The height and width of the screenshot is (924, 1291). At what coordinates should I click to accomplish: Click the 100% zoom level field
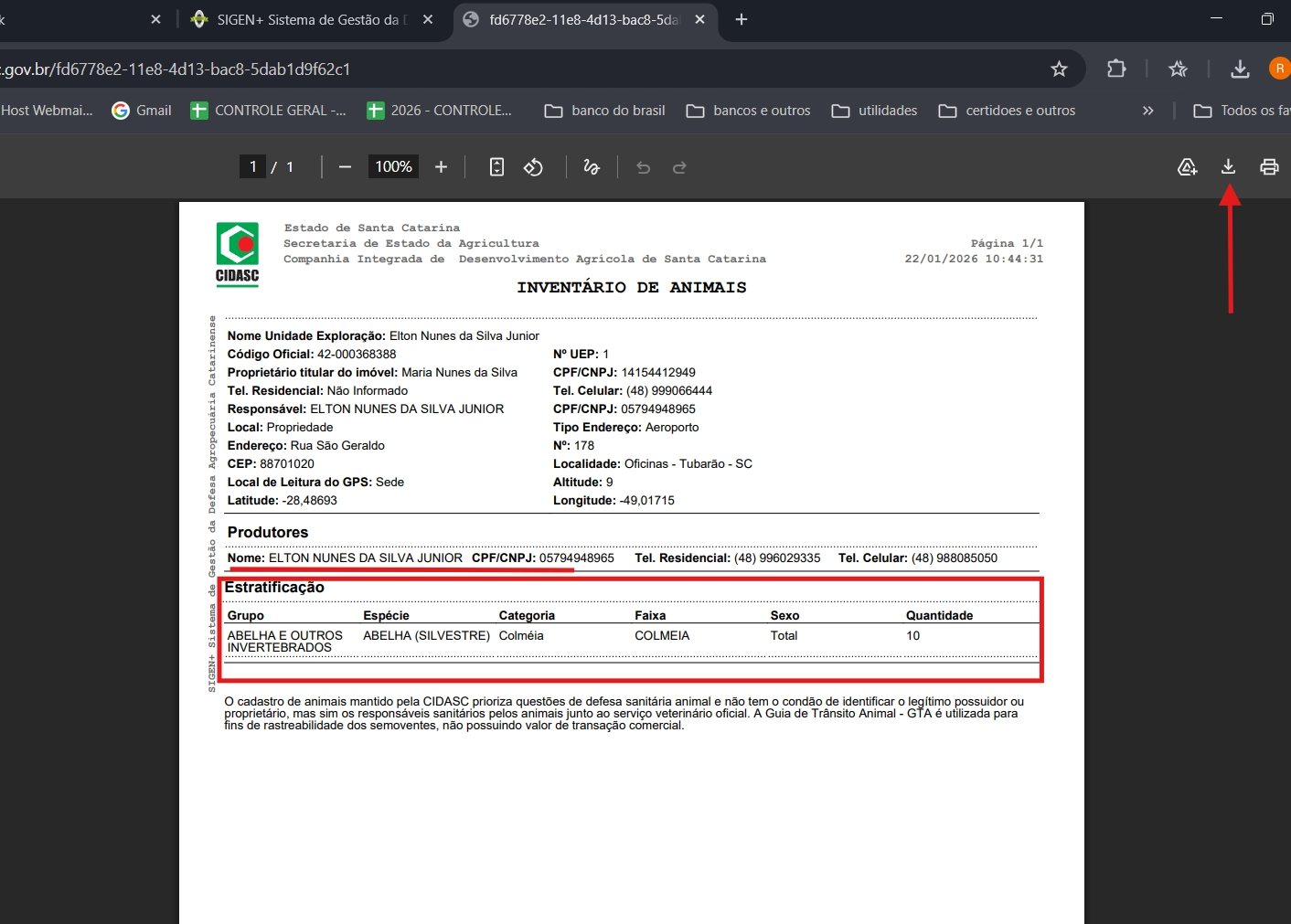click(x=393, y=166)
